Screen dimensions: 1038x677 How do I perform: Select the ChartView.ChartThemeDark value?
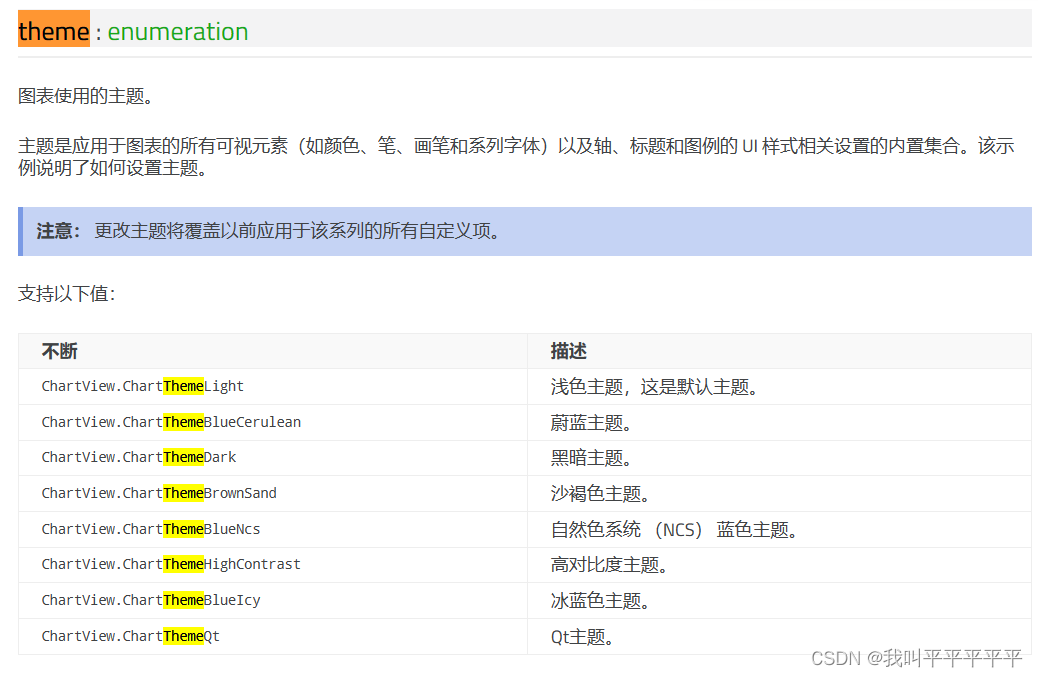pyautogui.click(x=138, y=457)
